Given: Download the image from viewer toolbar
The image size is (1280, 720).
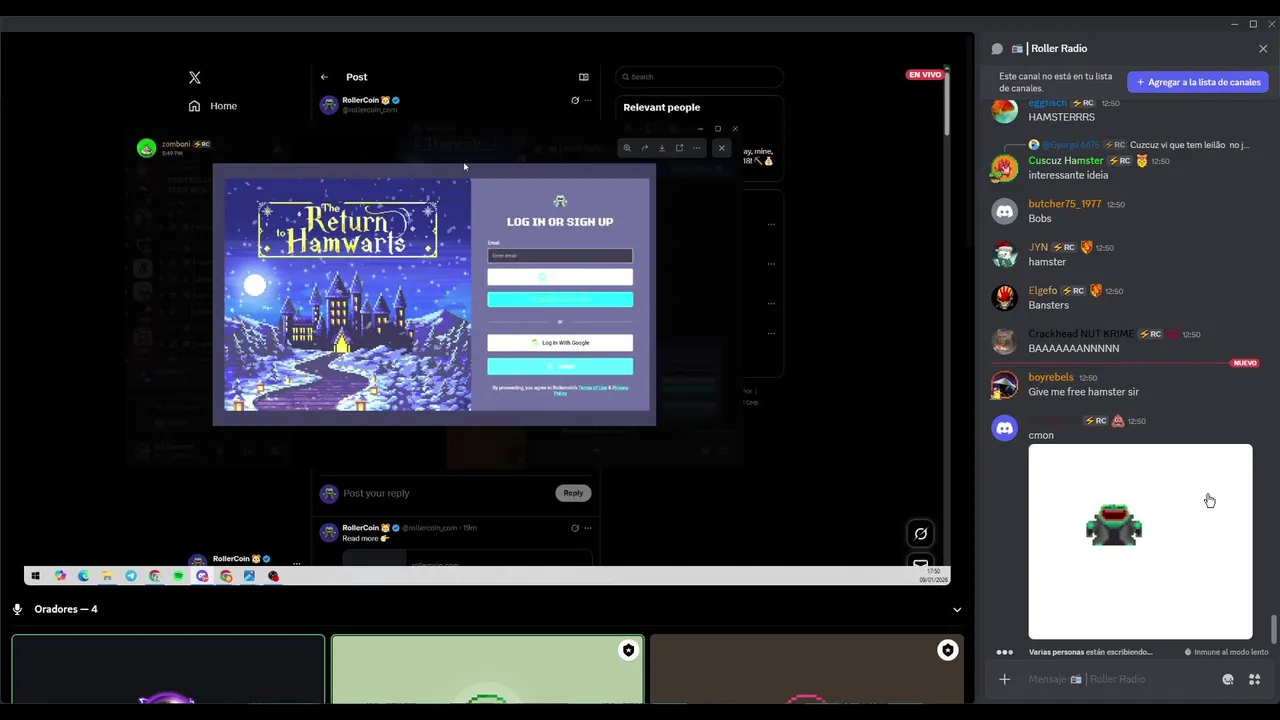Looking at the screenshot, I should click(662, 148).
